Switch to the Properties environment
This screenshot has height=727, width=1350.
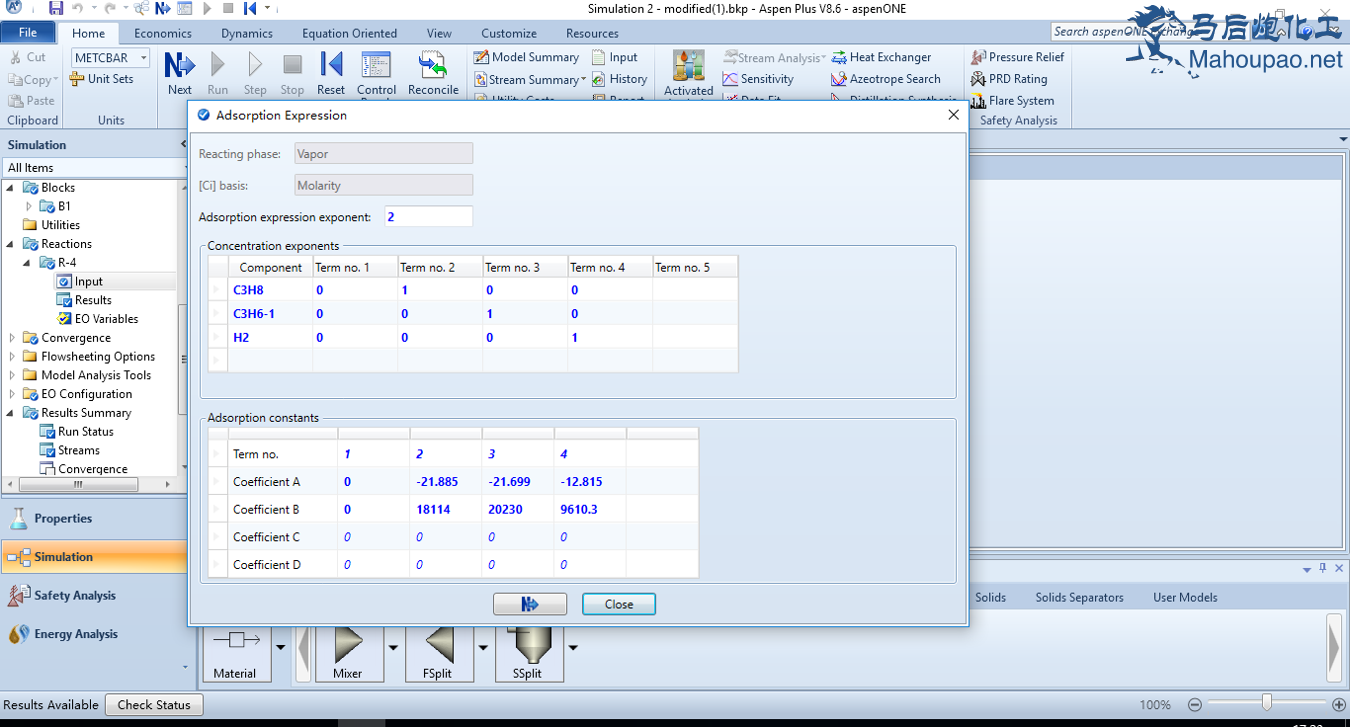(94, 518)
